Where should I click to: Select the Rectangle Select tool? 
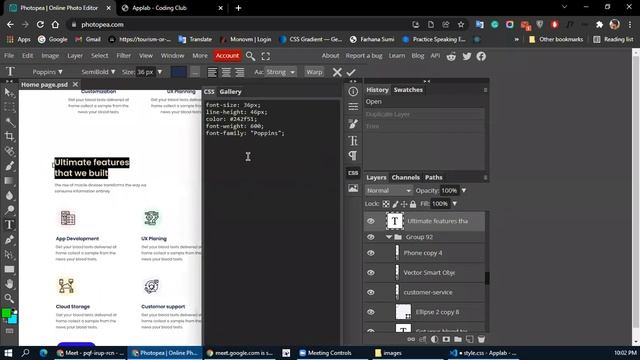click(9, 107)
